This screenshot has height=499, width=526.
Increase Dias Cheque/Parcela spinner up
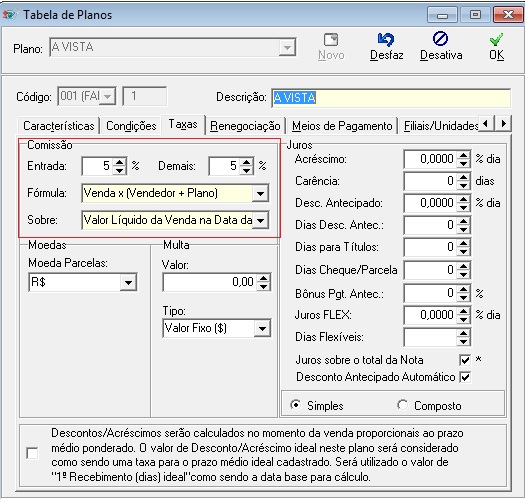pos(464,266)
